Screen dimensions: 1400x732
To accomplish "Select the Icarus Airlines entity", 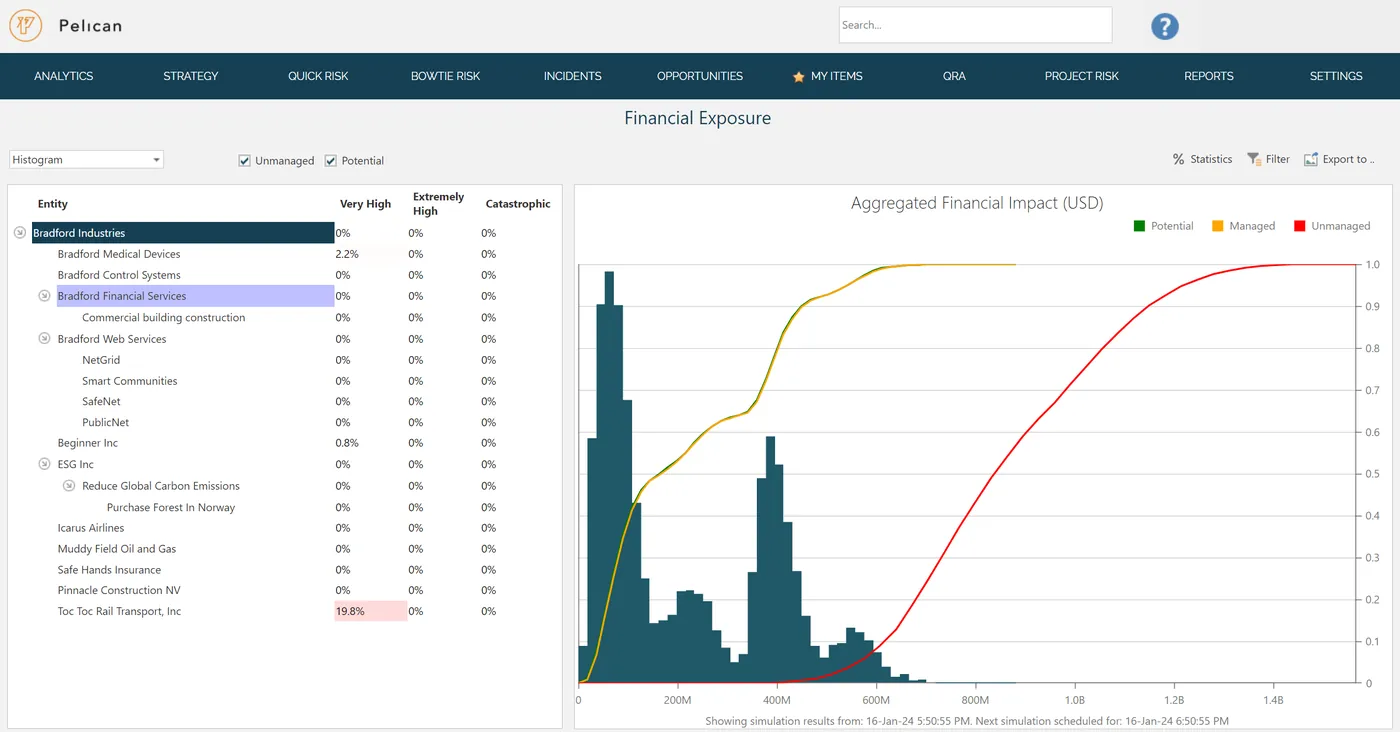I will pyautogui.click(x=91, y=528).
